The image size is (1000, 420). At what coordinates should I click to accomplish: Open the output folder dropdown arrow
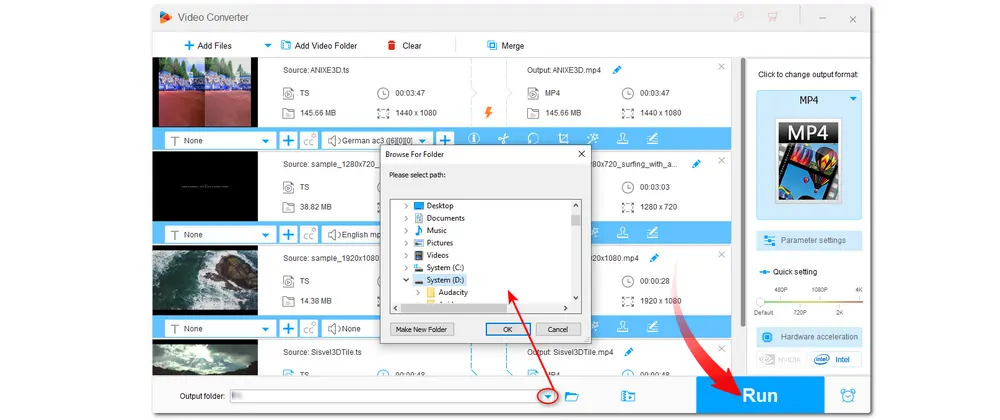coord(547,396)
